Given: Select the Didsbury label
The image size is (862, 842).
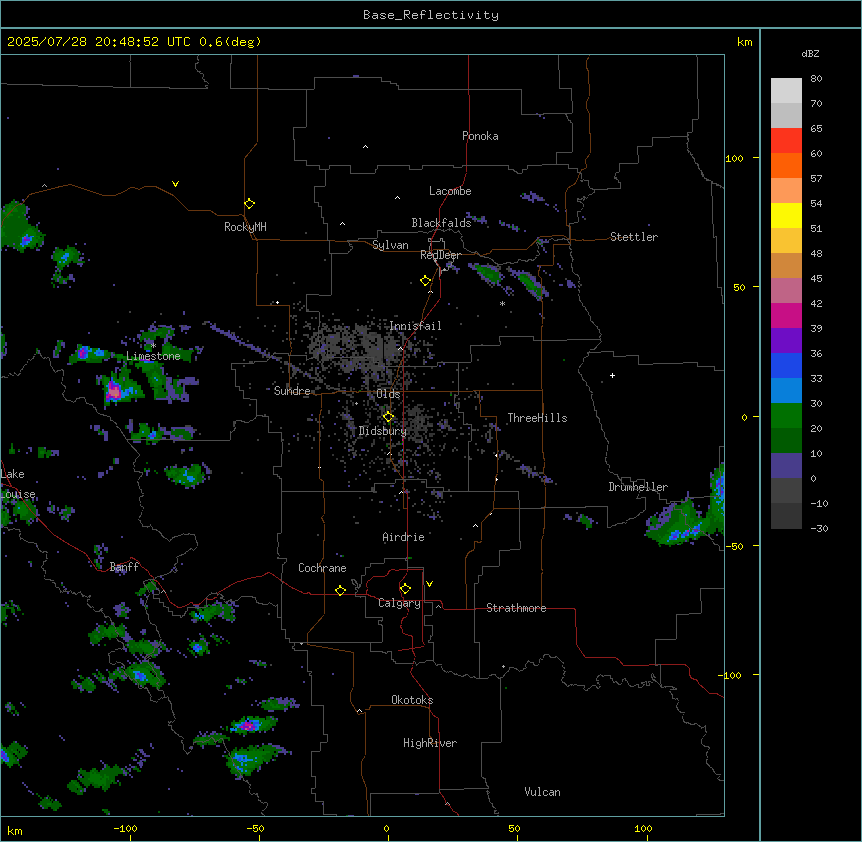Looking at the screenshot, I should point(383,431).
